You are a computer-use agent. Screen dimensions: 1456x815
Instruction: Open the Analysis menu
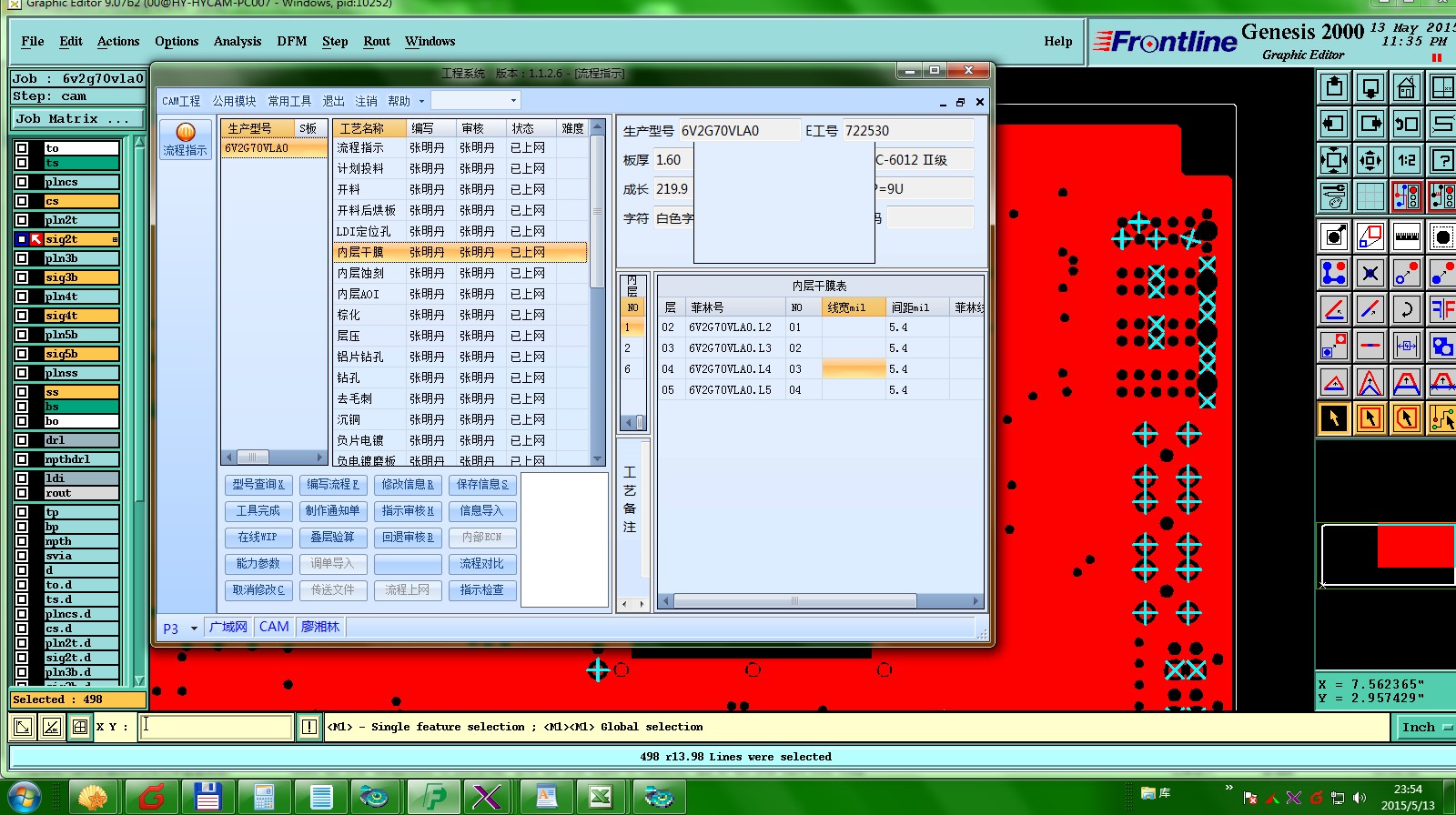click(x=238, y=41)
